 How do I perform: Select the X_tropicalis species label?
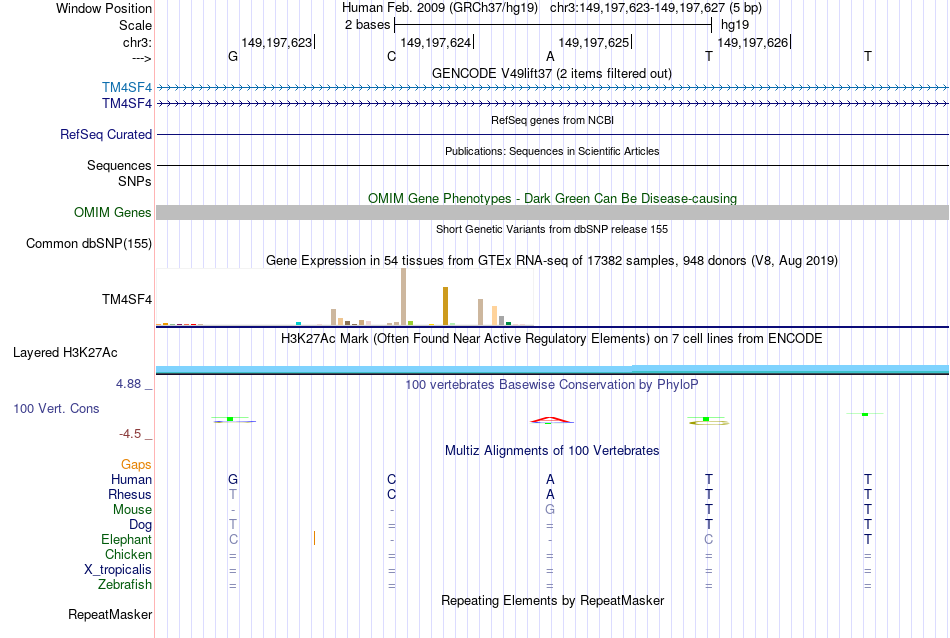(118, 570)
